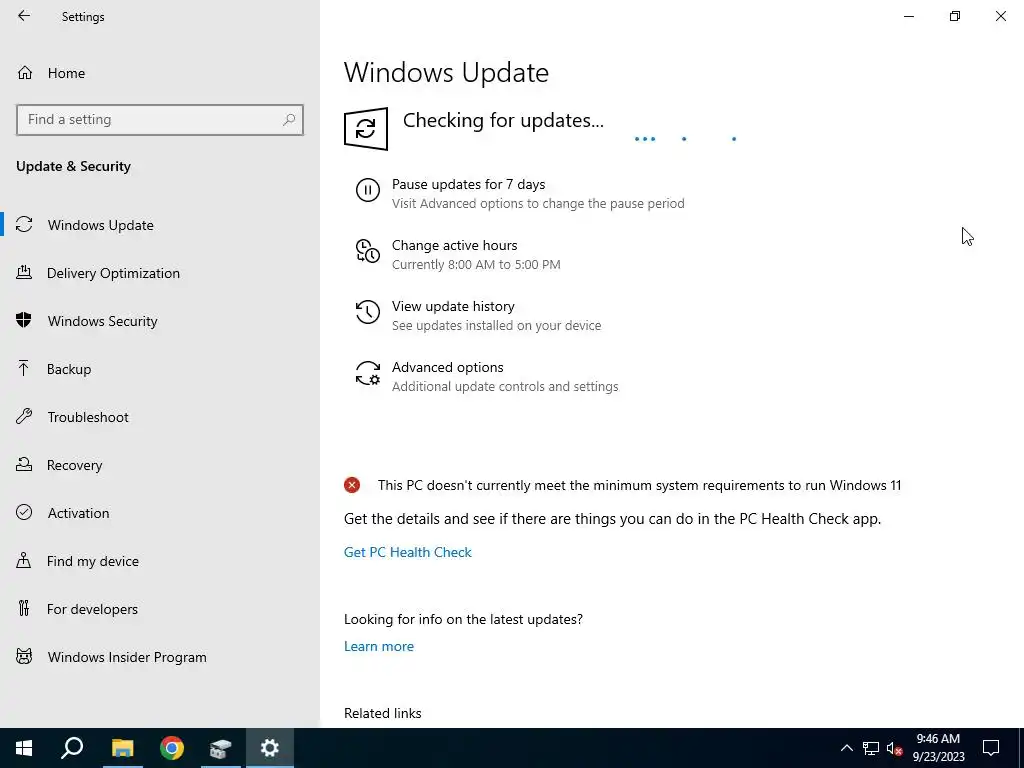The height and width of the screenshot is (768, 1024).
Task: Click the Delivery Optimization icon
Action: 24,272
